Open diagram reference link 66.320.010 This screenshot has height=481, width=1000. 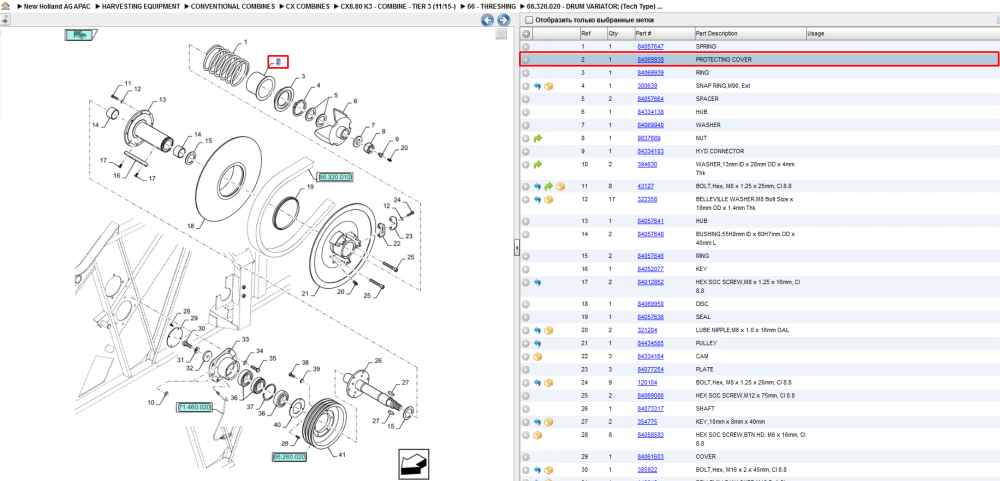point(335,177)
